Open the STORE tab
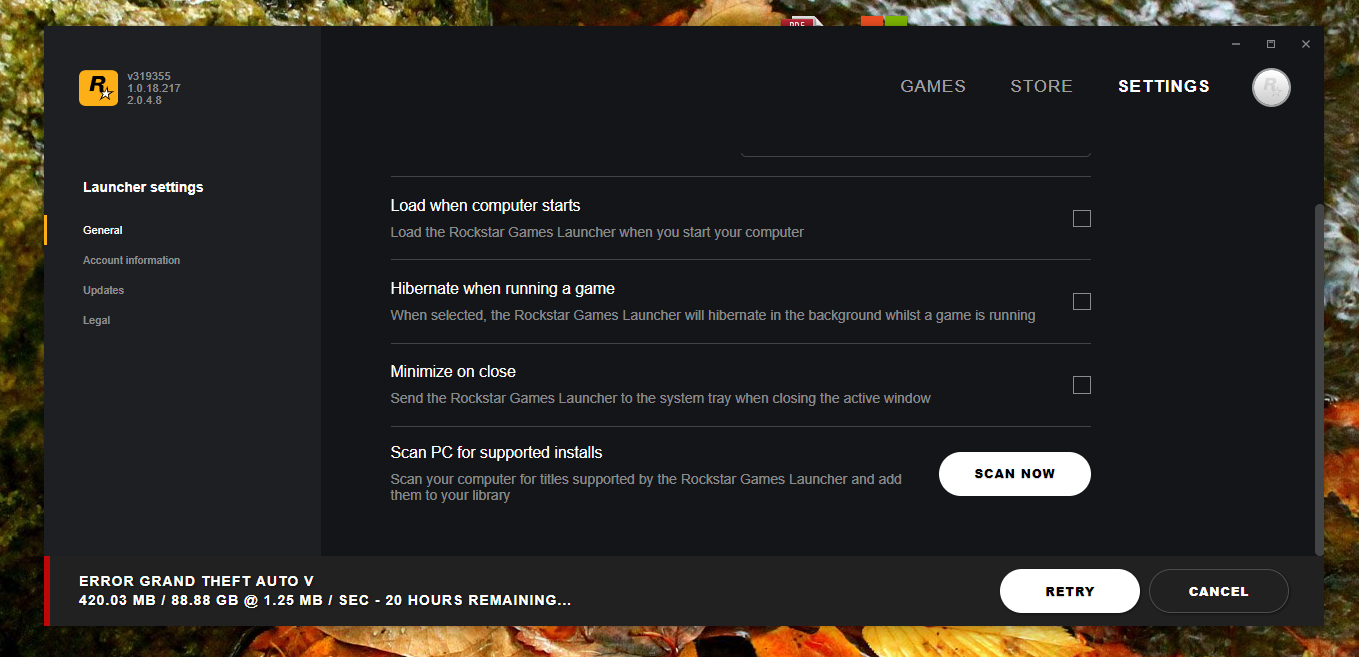The height and width of the screenshot is (657, 1359). [1041, 86]
